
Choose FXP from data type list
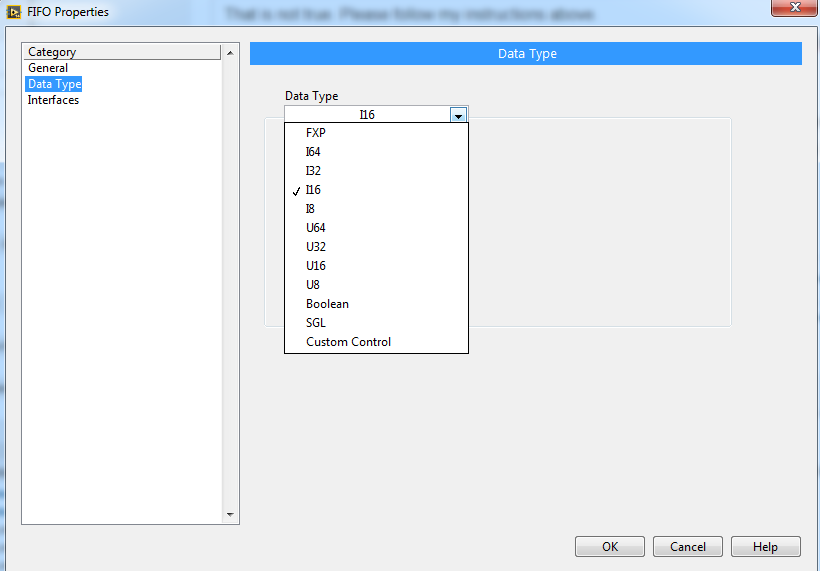[x=376, y=133]
